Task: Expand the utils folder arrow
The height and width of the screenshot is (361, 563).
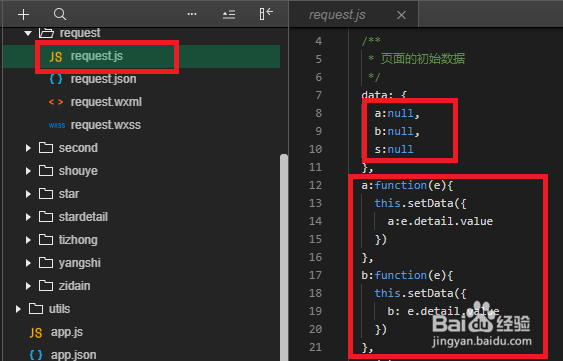Action: [18, 309]
